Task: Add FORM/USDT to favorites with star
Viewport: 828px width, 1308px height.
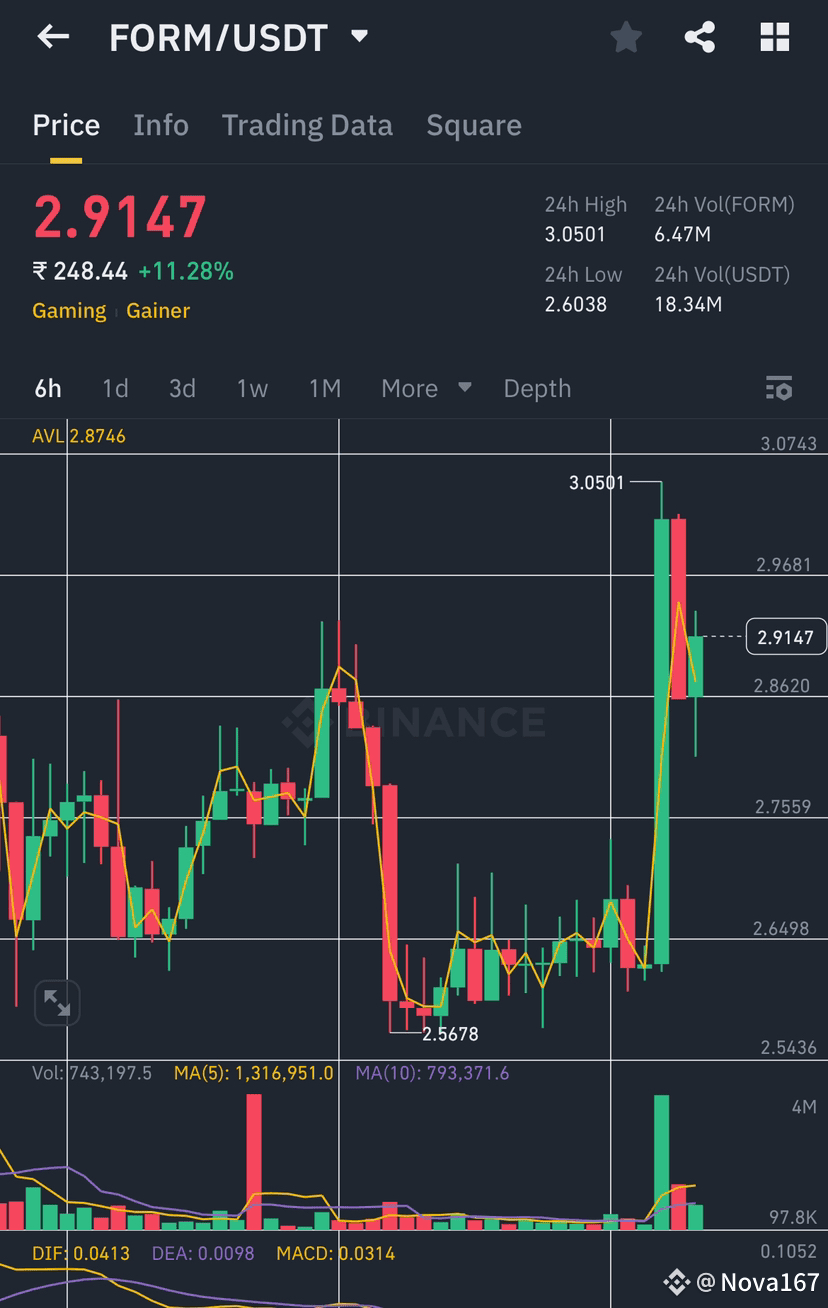Action: click(626, 38)
